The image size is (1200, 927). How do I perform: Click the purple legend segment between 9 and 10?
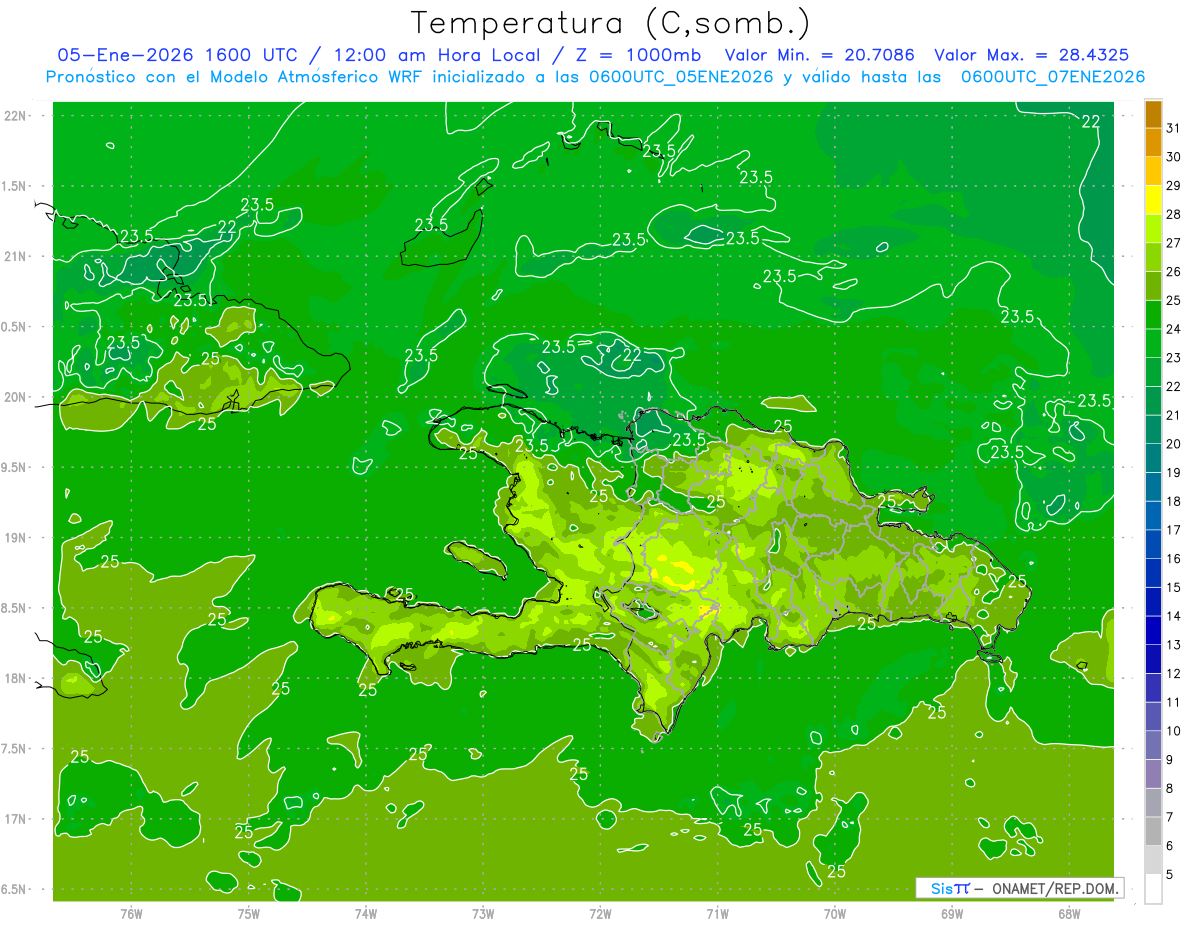[x=1153, y=746]
